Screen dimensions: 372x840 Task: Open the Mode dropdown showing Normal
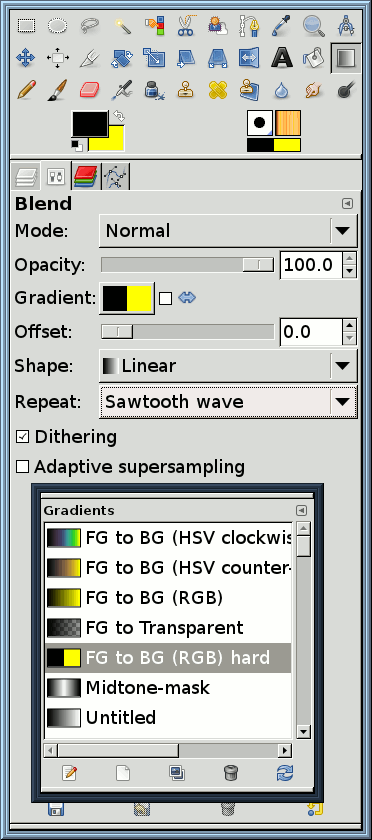[228, 231]
